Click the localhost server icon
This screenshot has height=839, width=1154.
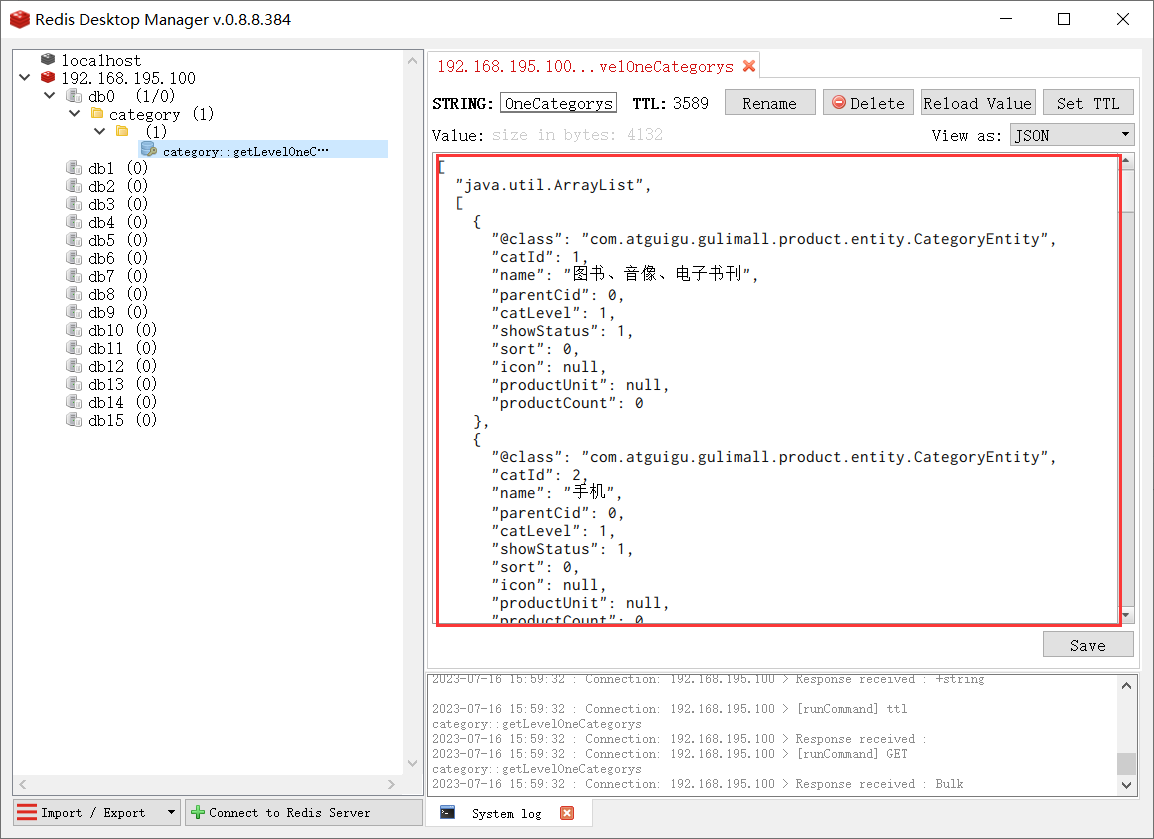48,60
